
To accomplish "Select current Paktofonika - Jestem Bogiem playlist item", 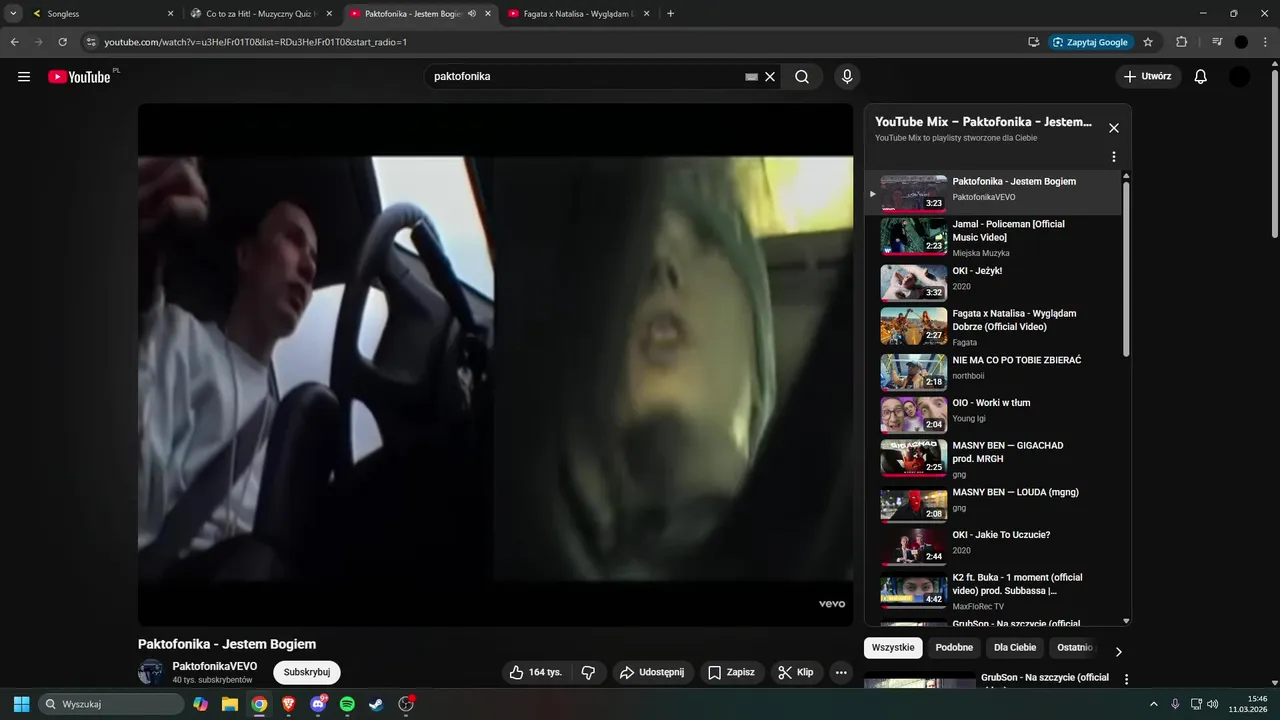I will 993,193.
